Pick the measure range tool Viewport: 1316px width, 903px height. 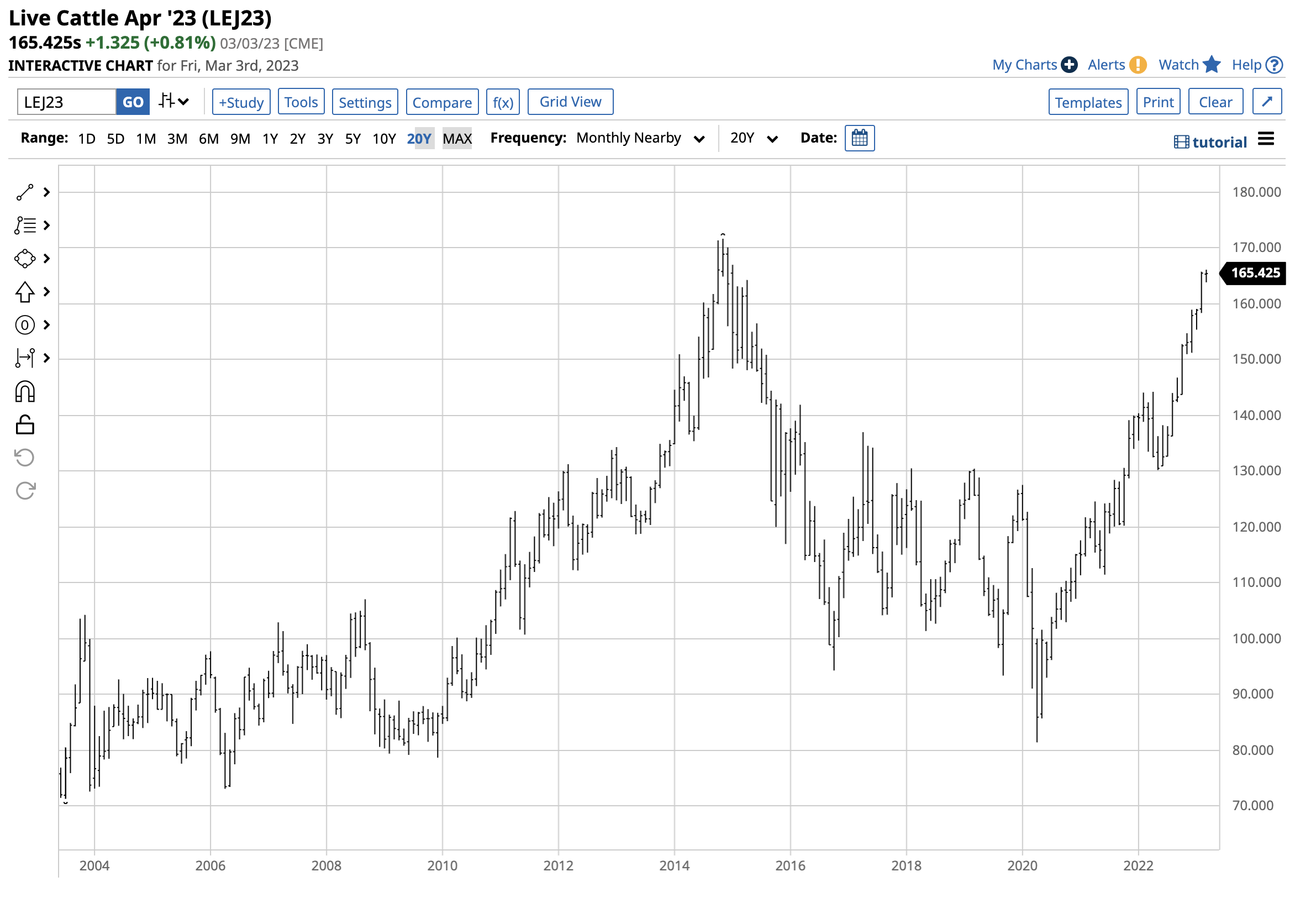click(x=25, y=358)
